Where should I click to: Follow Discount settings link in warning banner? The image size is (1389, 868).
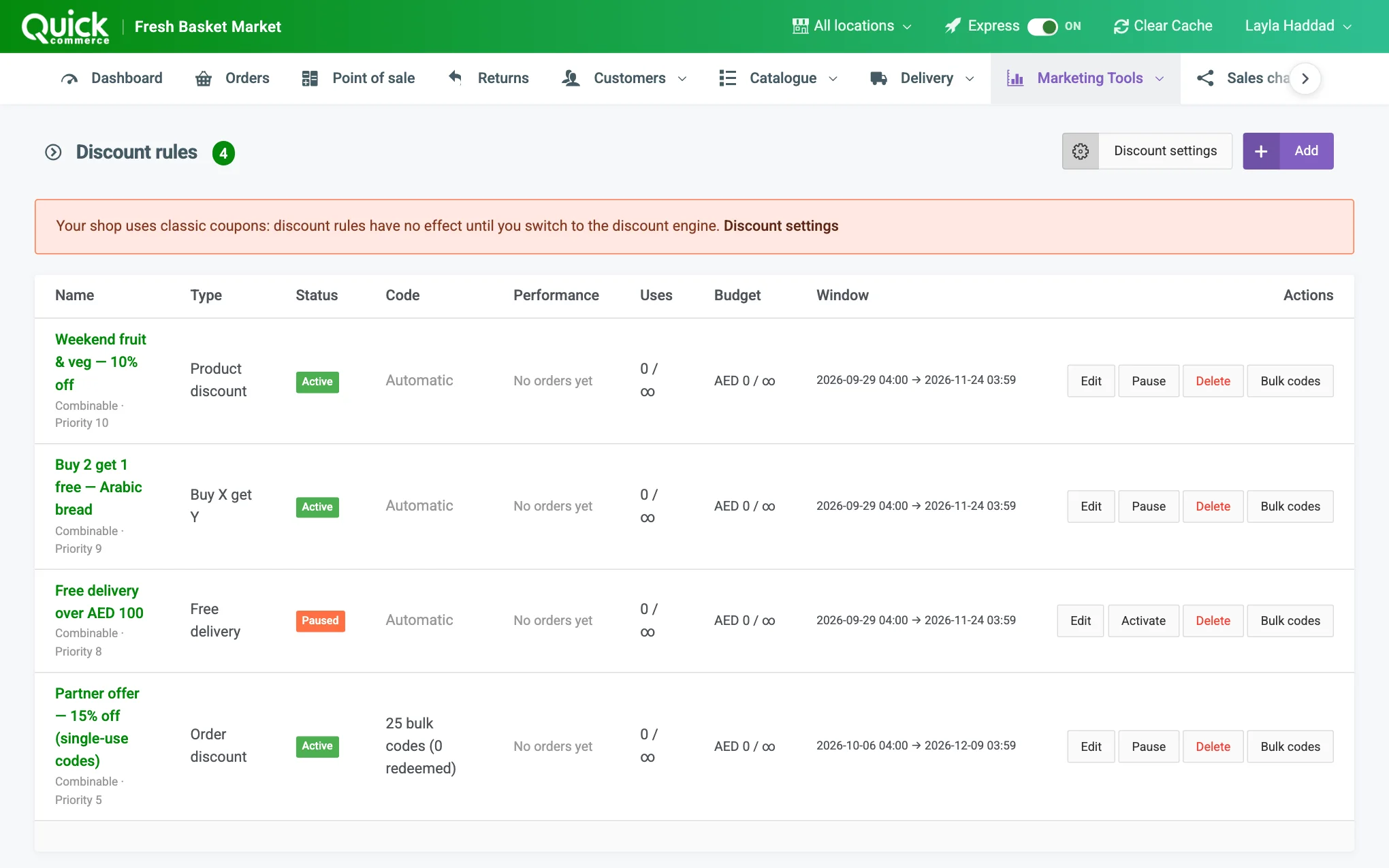point(781,226)
